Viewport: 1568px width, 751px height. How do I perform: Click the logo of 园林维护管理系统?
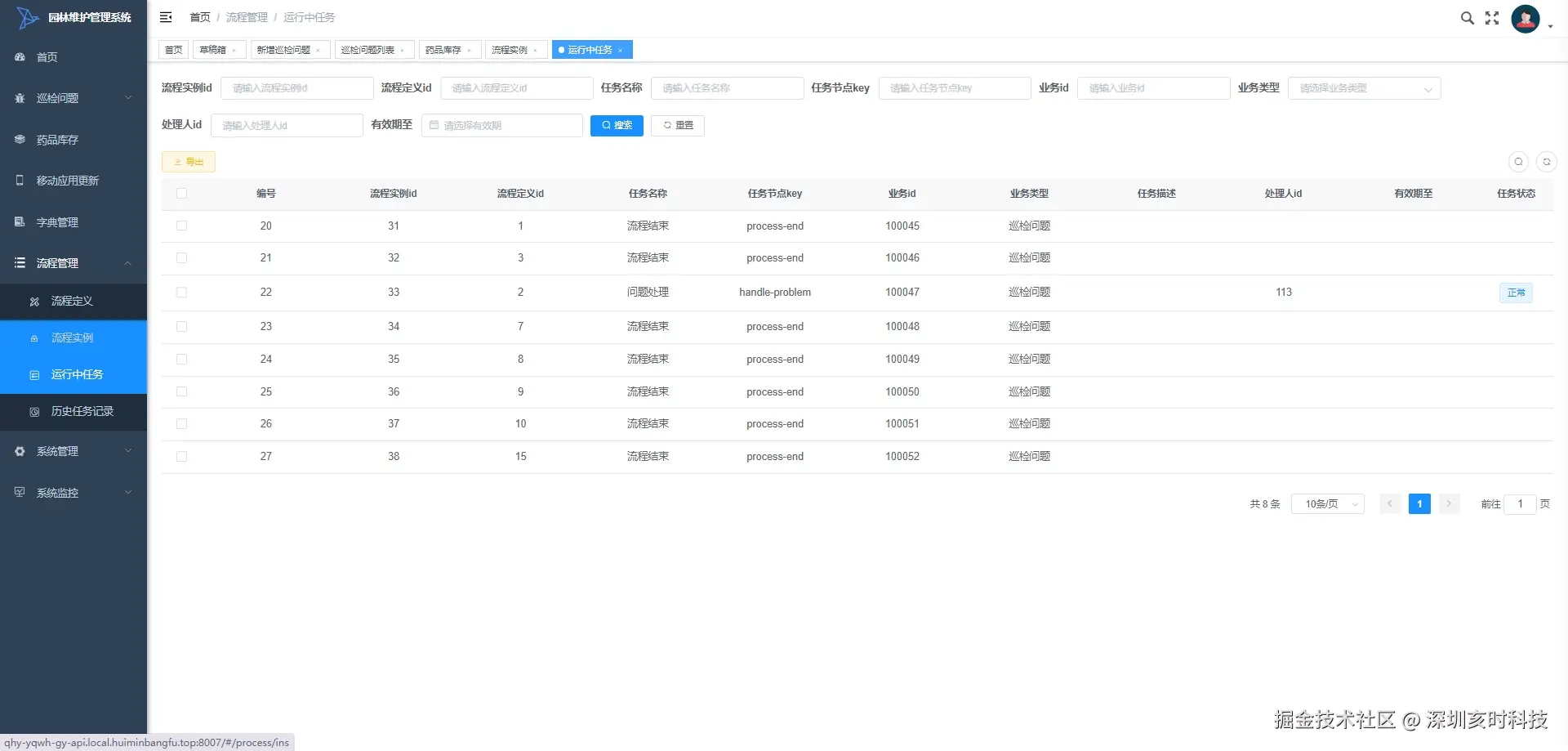27,17
